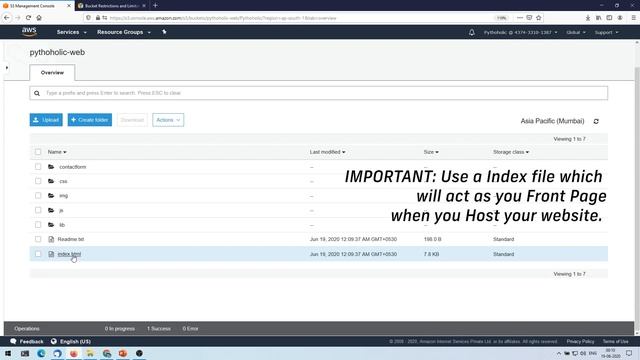Click the Feedback link
This screenshot has width=640, height=360.
tap(27, 341)
